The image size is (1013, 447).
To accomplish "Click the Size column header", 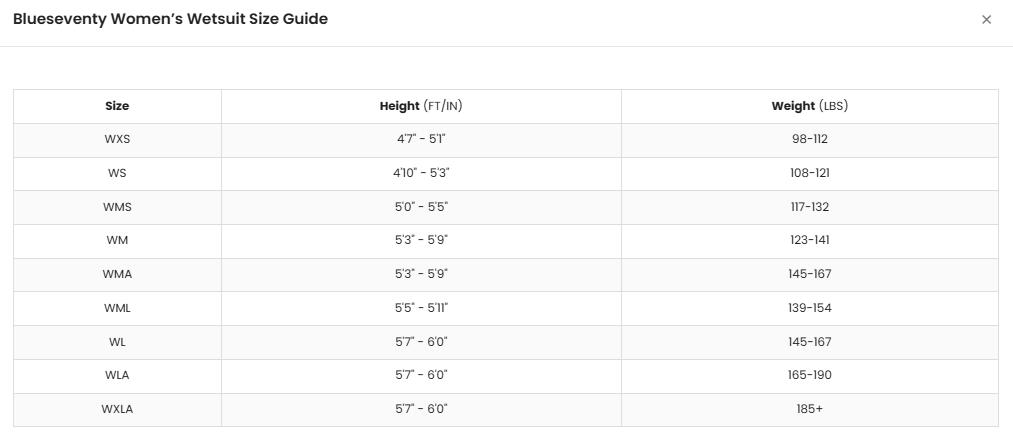I will point(117,106).
